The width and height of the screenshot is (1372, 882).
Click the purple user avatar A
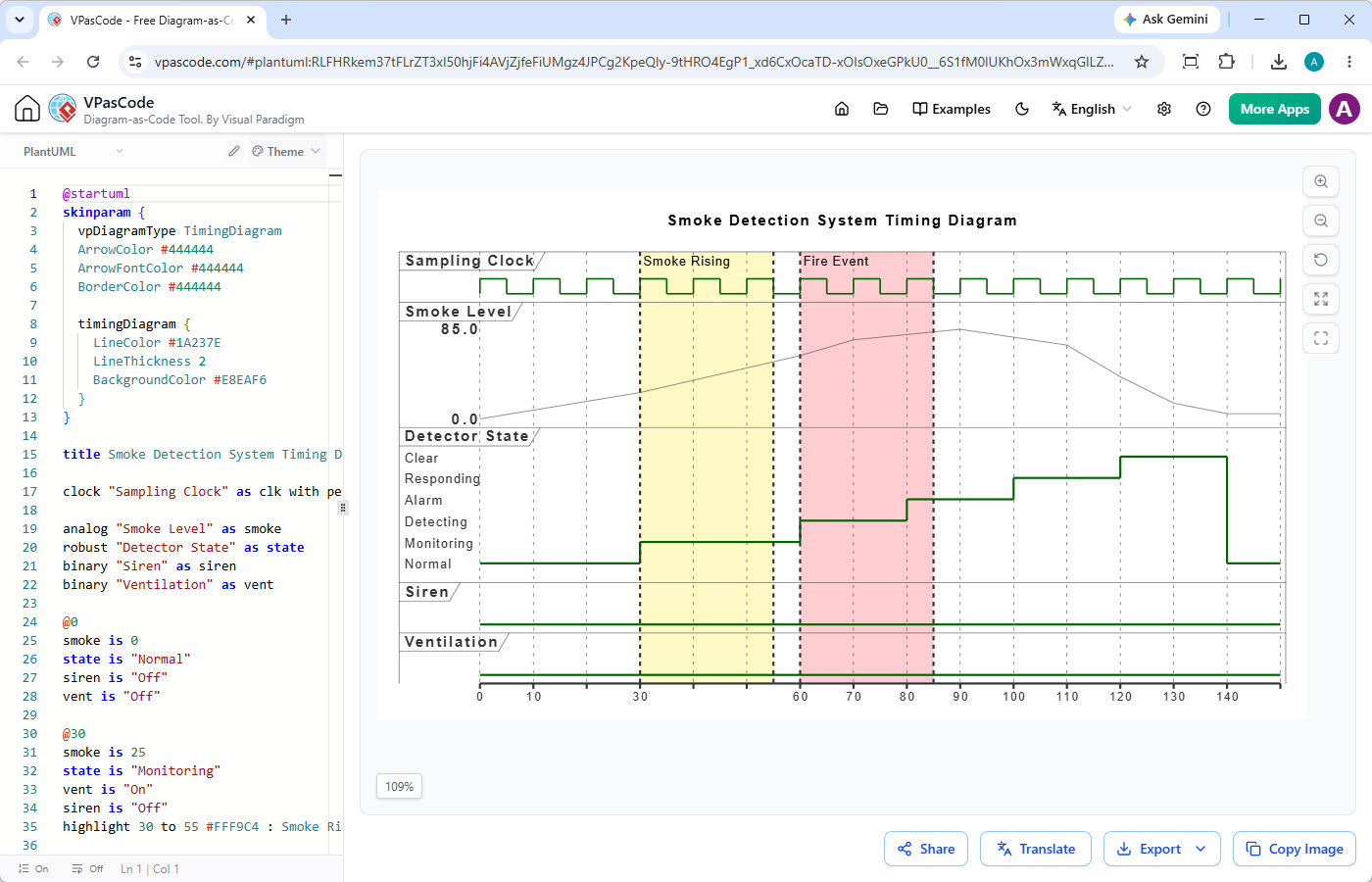pyautogui.click(x=1345, y=109)
